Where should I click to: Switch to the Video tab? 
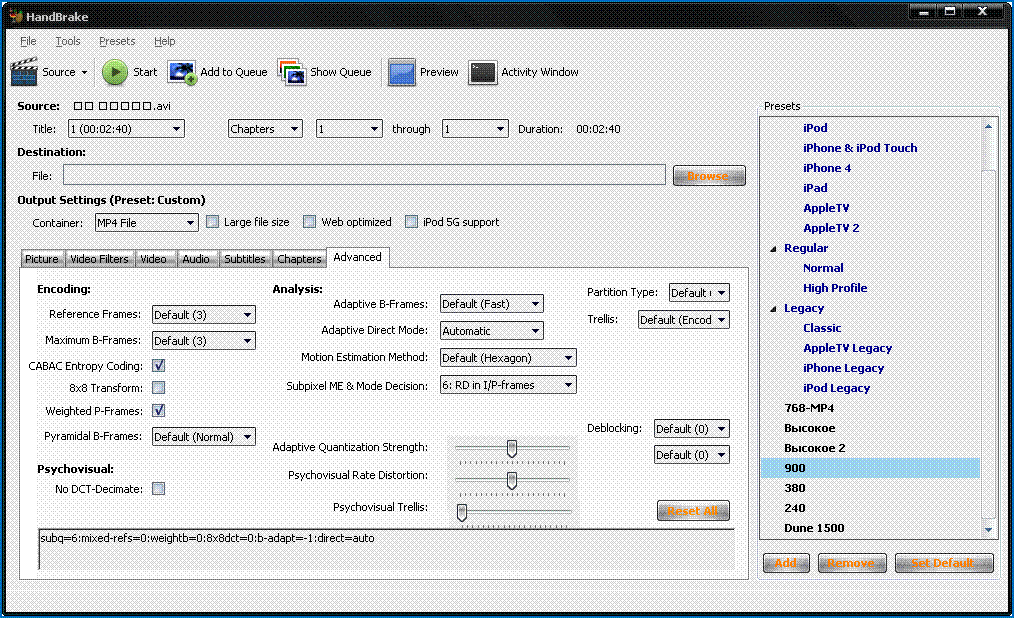coord(153,259)
